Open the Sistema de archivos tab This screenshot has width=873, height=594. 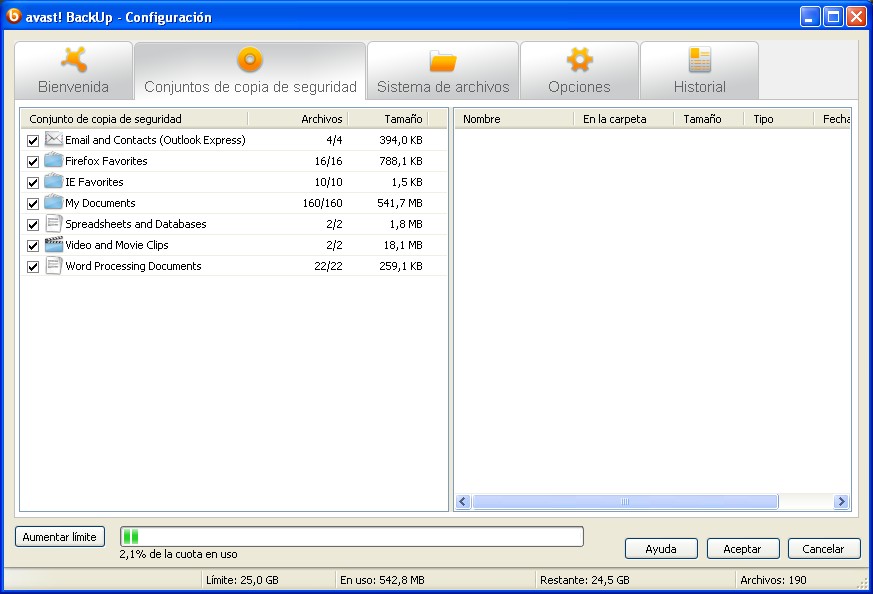point(443,71)
